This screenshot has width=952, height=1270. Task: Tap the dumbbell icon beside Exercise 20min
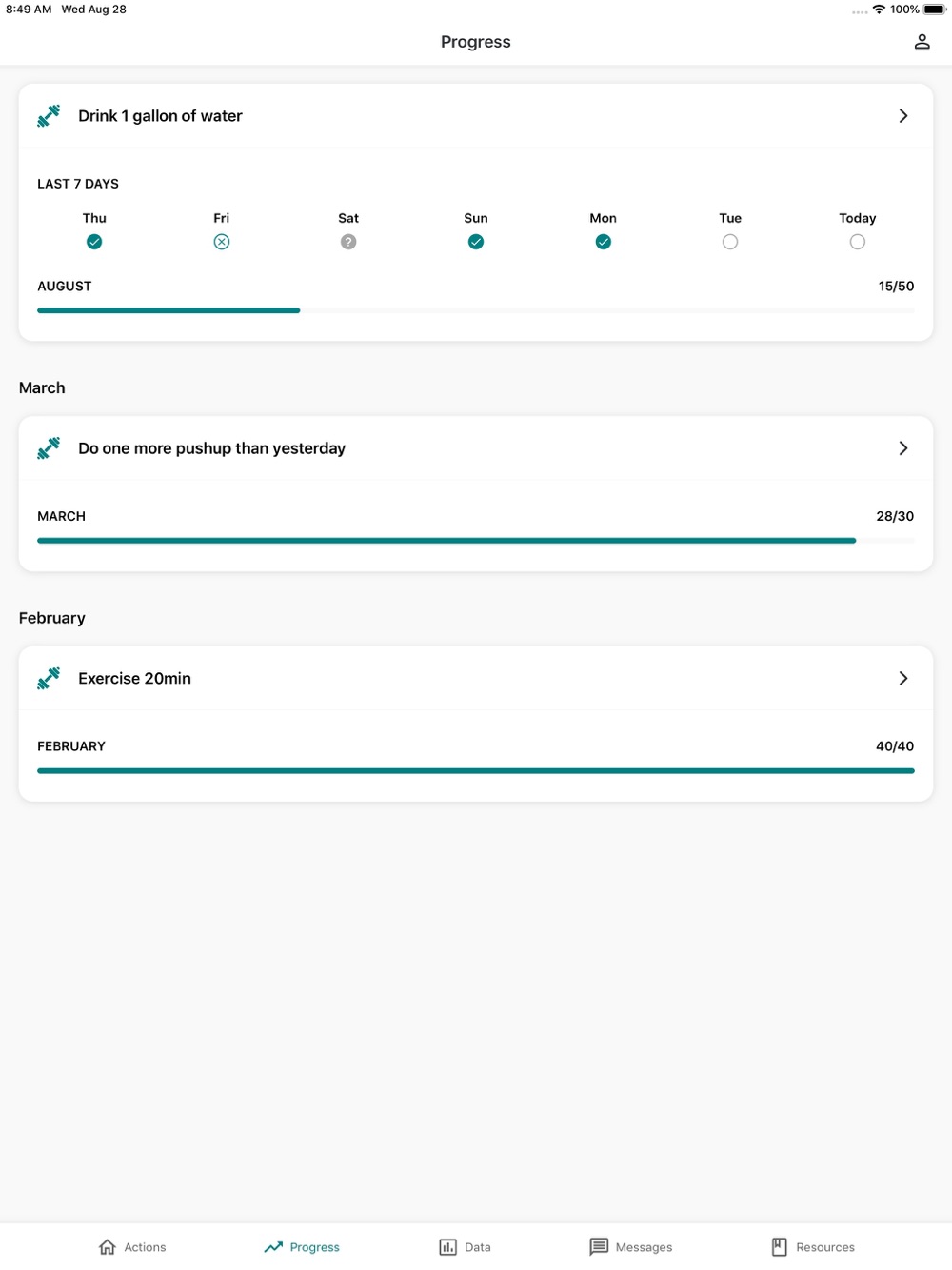tap(49, 679)
